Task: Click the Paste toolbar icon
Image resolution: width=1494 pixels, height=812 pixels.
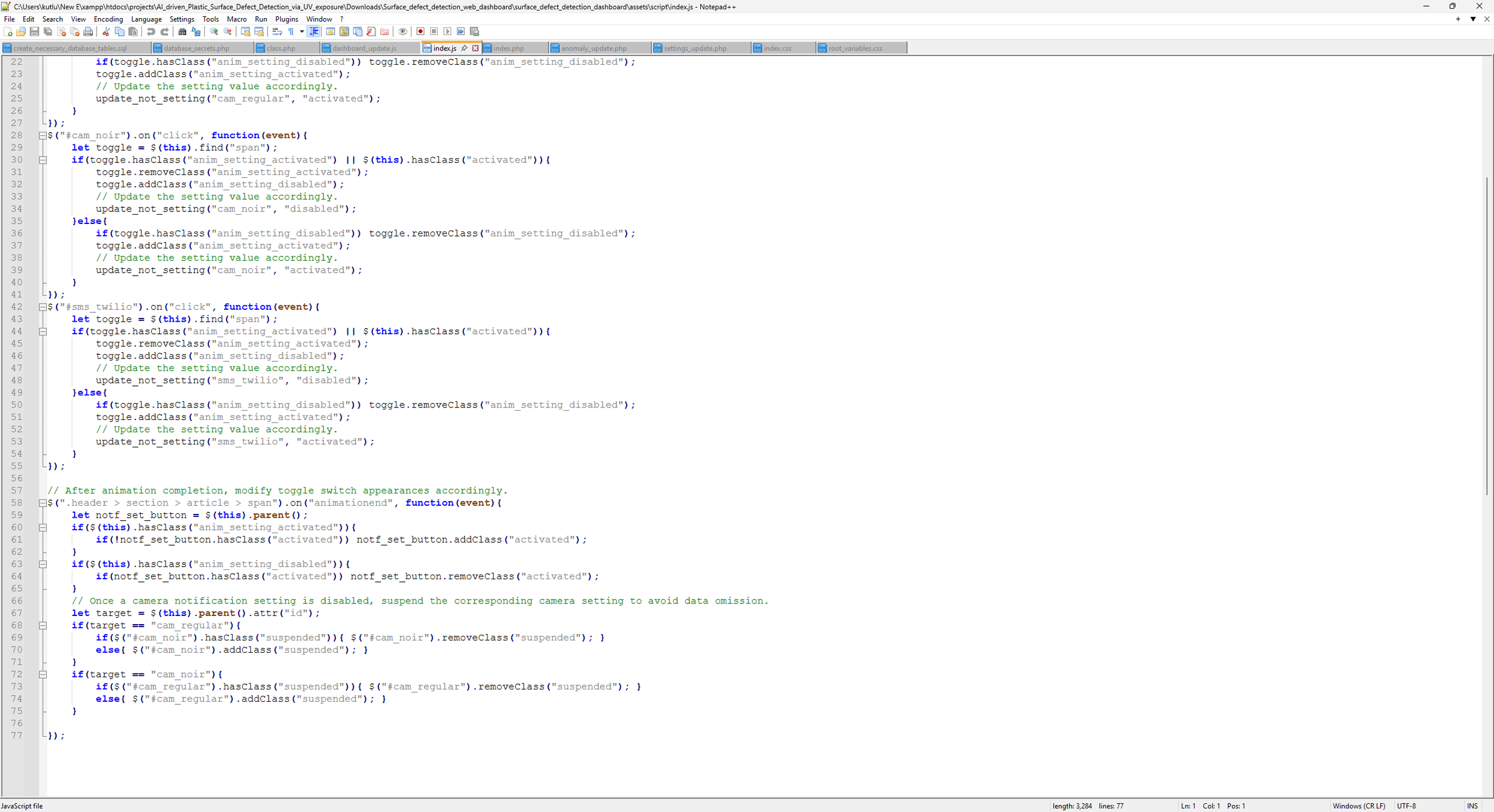Action: pos(133,32)
